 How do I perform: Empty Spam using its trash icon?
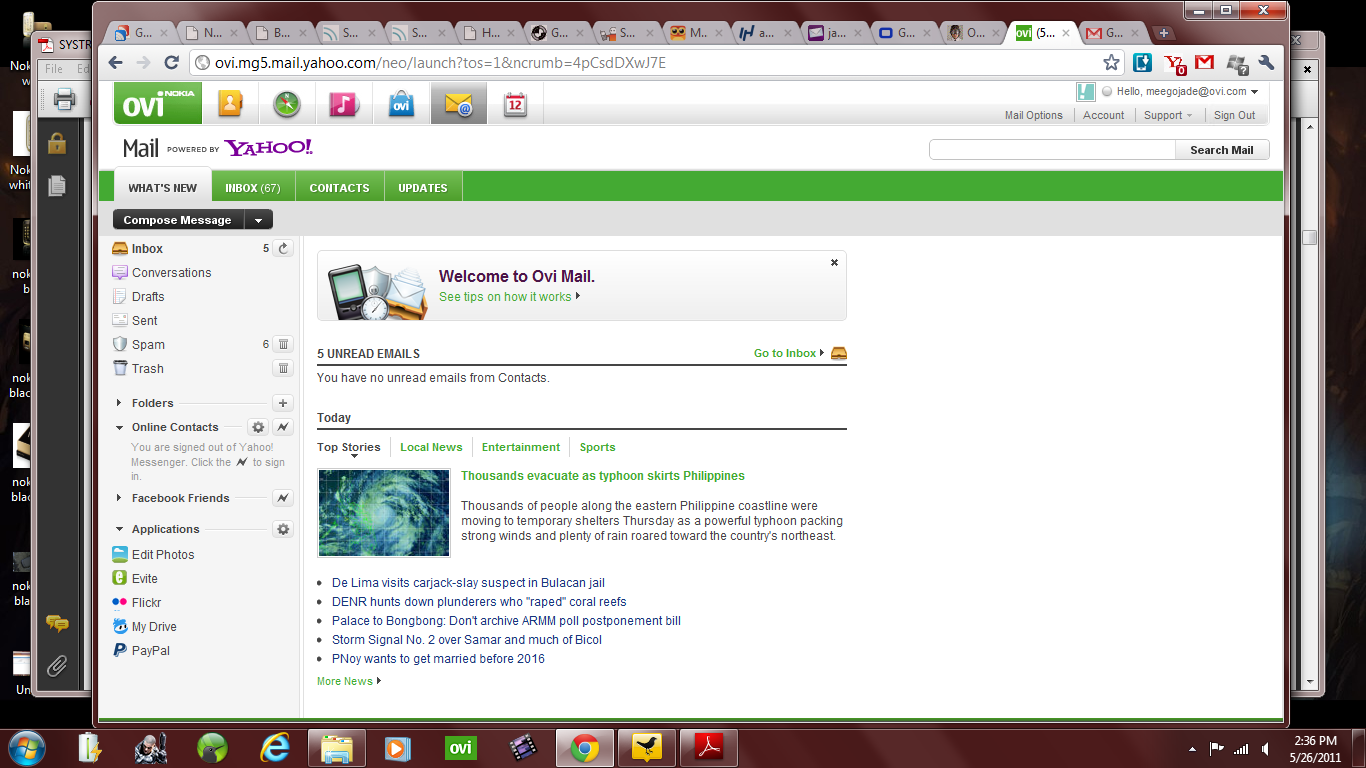tap(283, 344)
